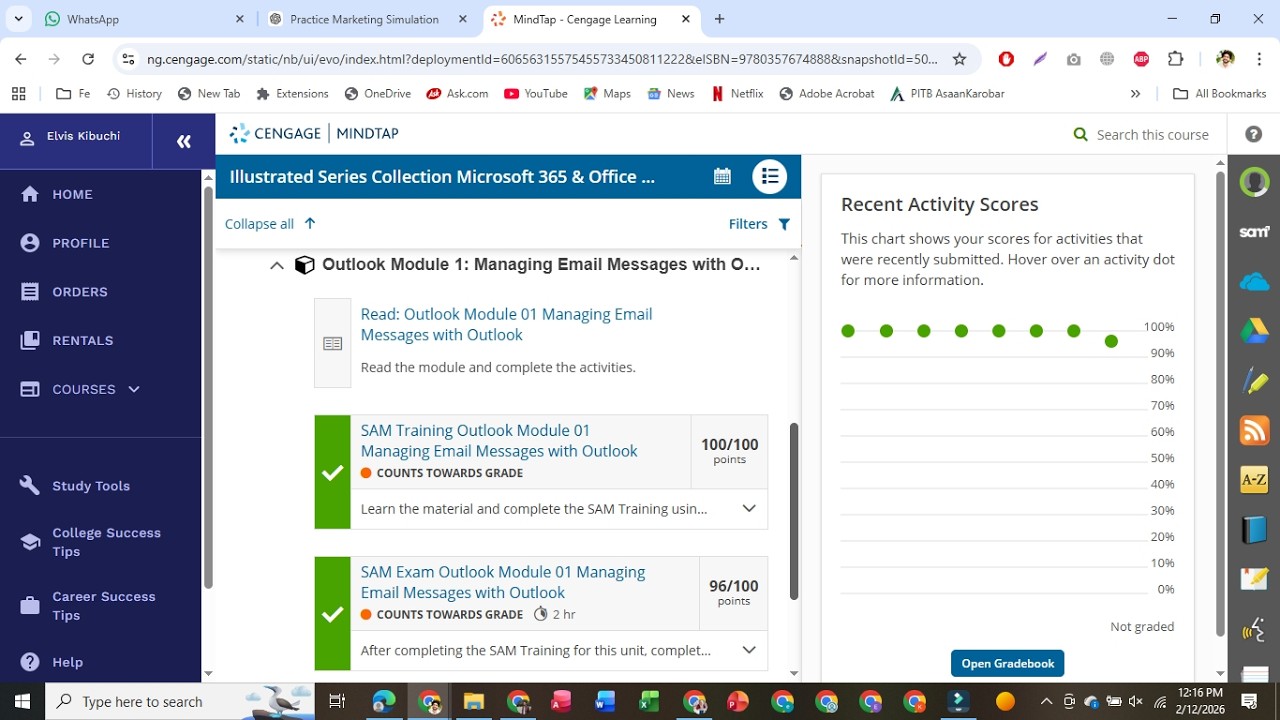Open the Gradebook button
Screen dimensions: 1280x720
point(1008,663)
